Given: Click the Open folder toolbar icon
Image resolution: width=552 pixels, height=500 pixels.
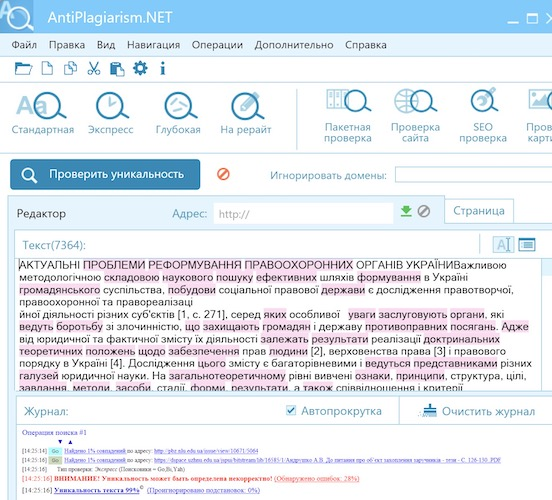Looking at the screenshot, I should point(23,68).
